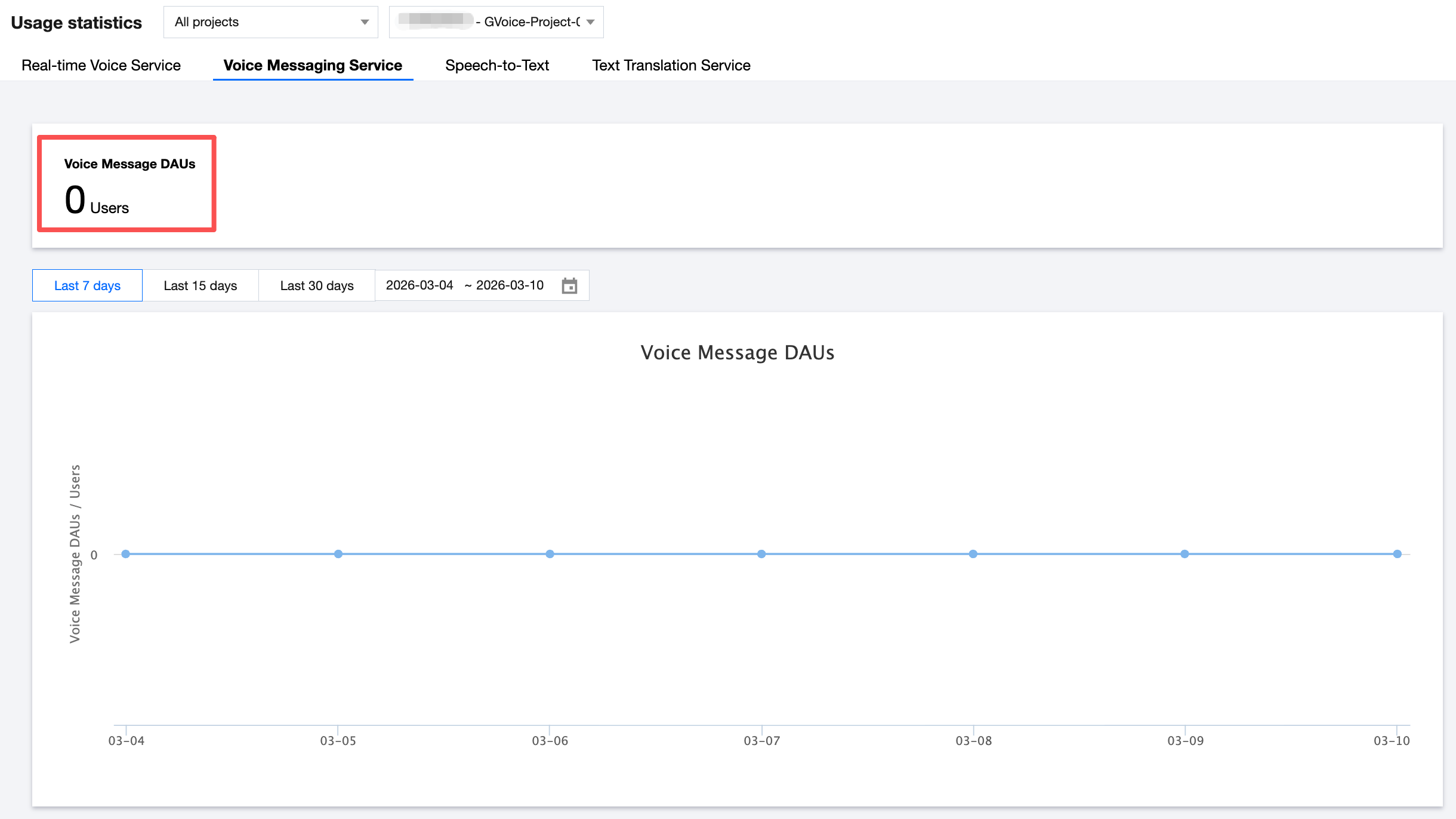Click the 03-07 data point on chart

tap(761, 554)
